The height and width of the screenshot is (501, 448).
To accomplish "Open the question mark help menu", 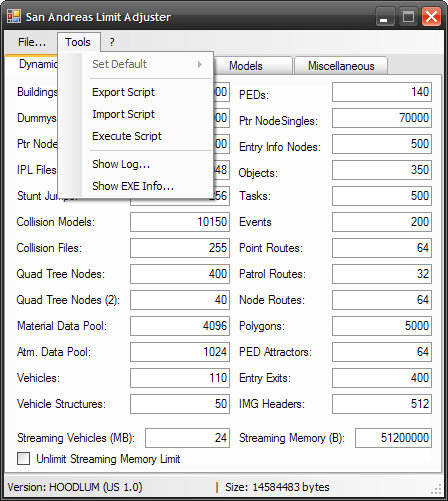I will click(112, 42).
